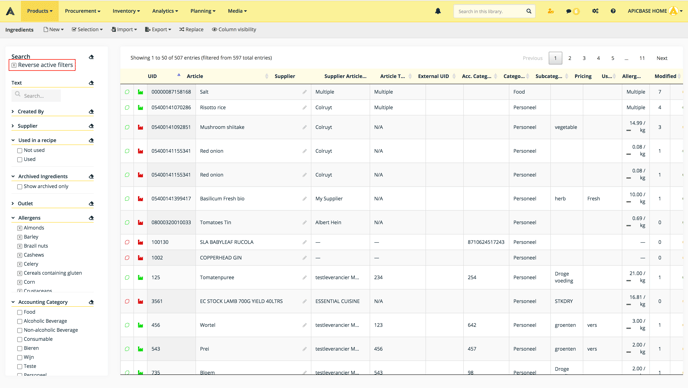Open the help question mark icon
The width and height of the screenshot is (688, 388).
[x=613, y=11]
